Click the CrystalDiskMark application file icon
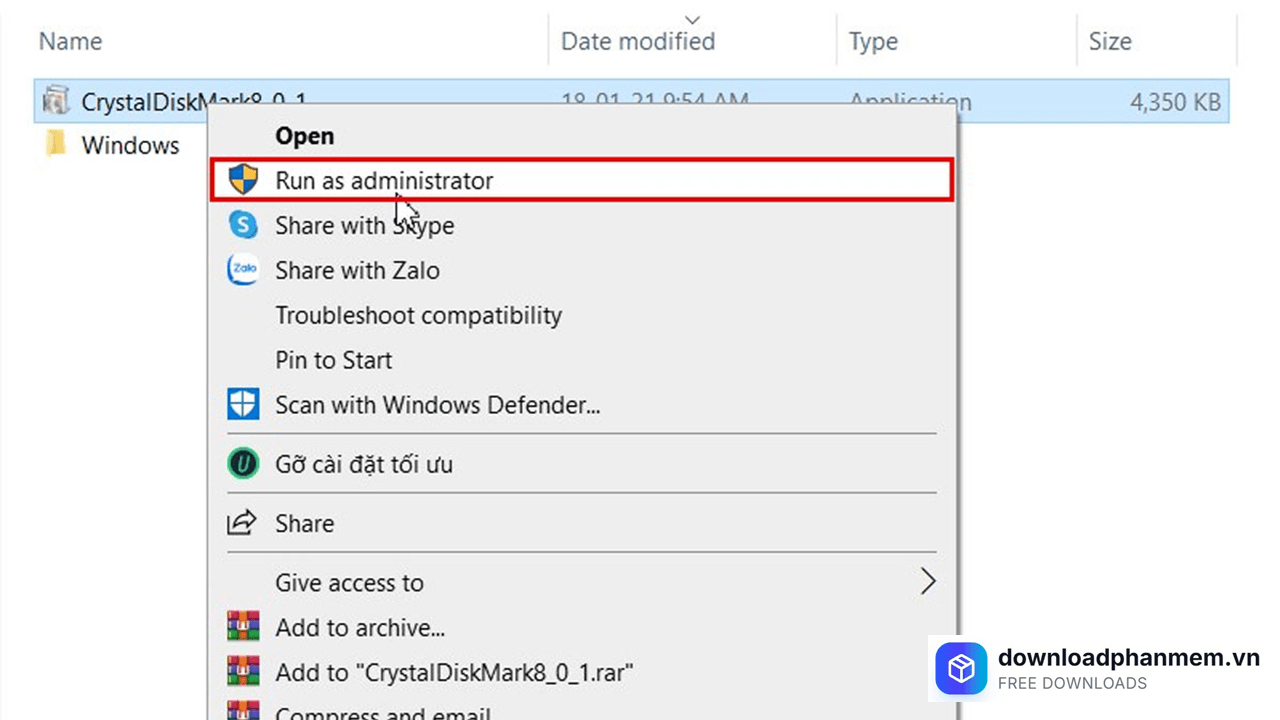 [x=57, y=101]
